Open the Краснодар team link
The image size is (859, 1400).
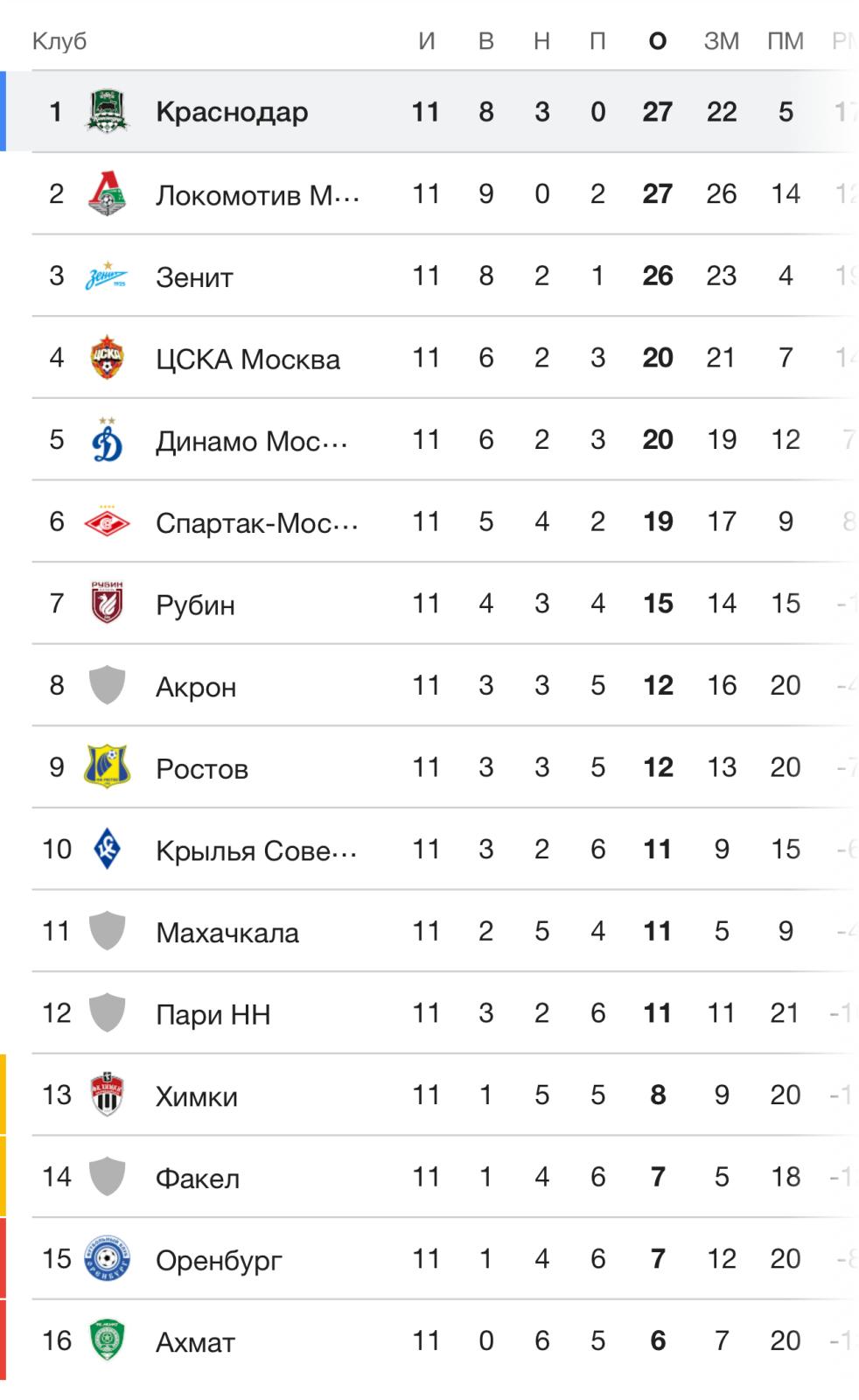click(232, 112)
